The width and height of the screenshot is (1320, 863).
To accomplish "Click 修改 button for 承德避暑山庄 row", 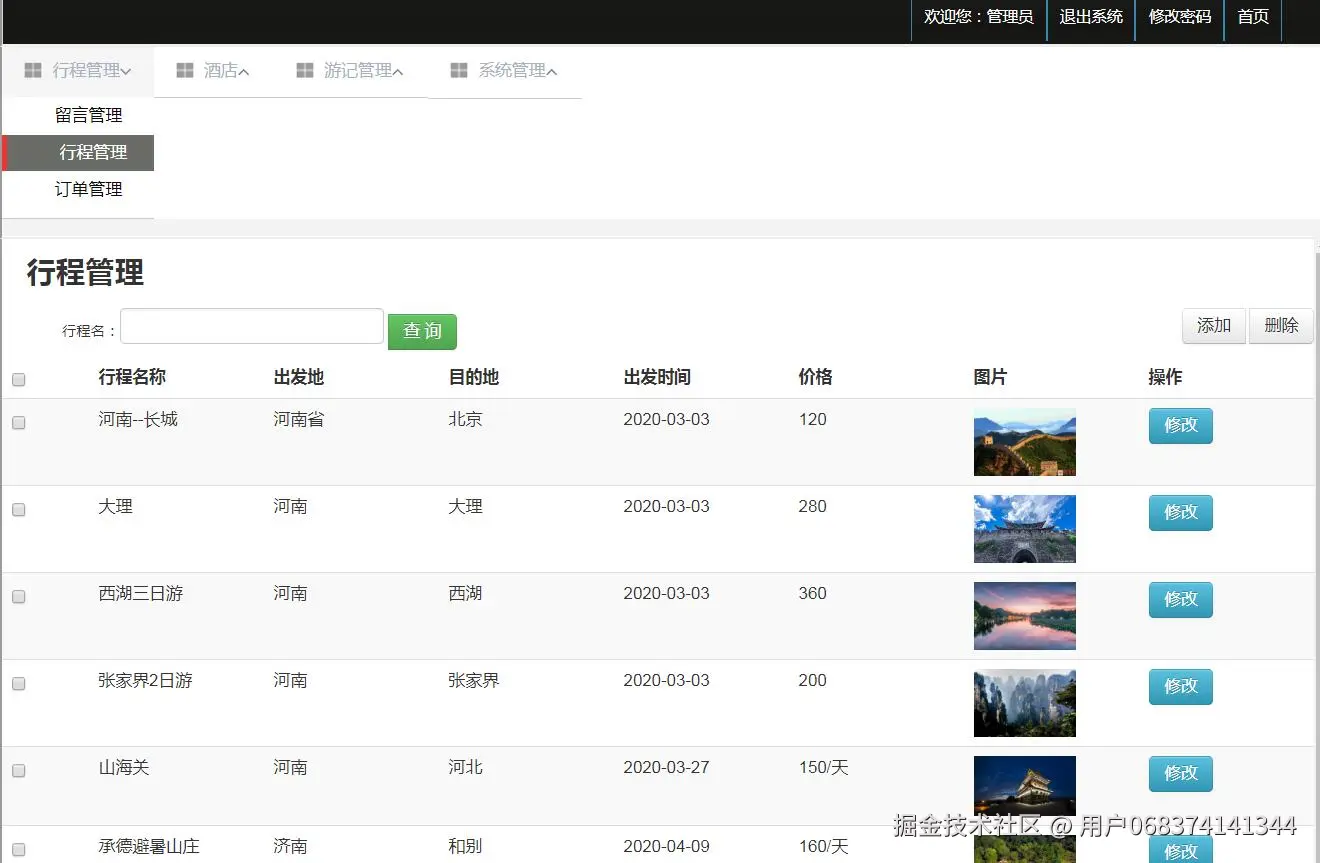I will [x=1180, y=850].
